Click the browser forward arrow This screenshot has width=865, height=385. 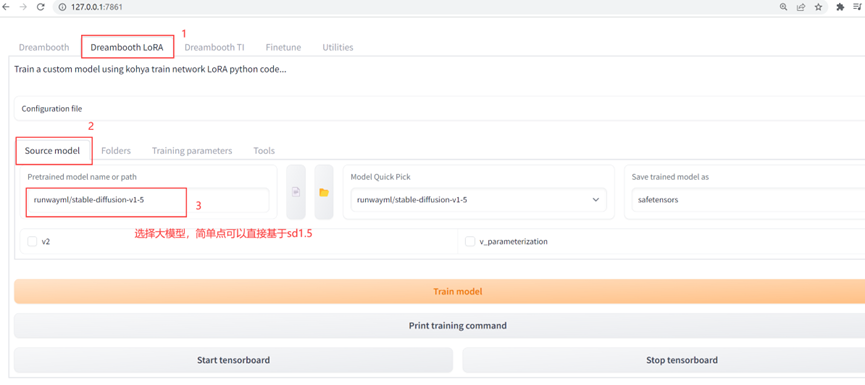tap(23, 7)
